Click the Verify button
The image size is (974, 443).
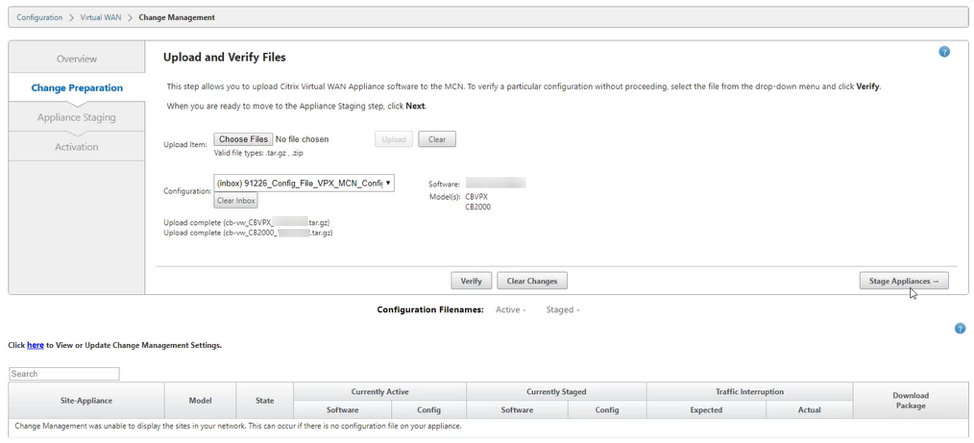tap(471, 281)
